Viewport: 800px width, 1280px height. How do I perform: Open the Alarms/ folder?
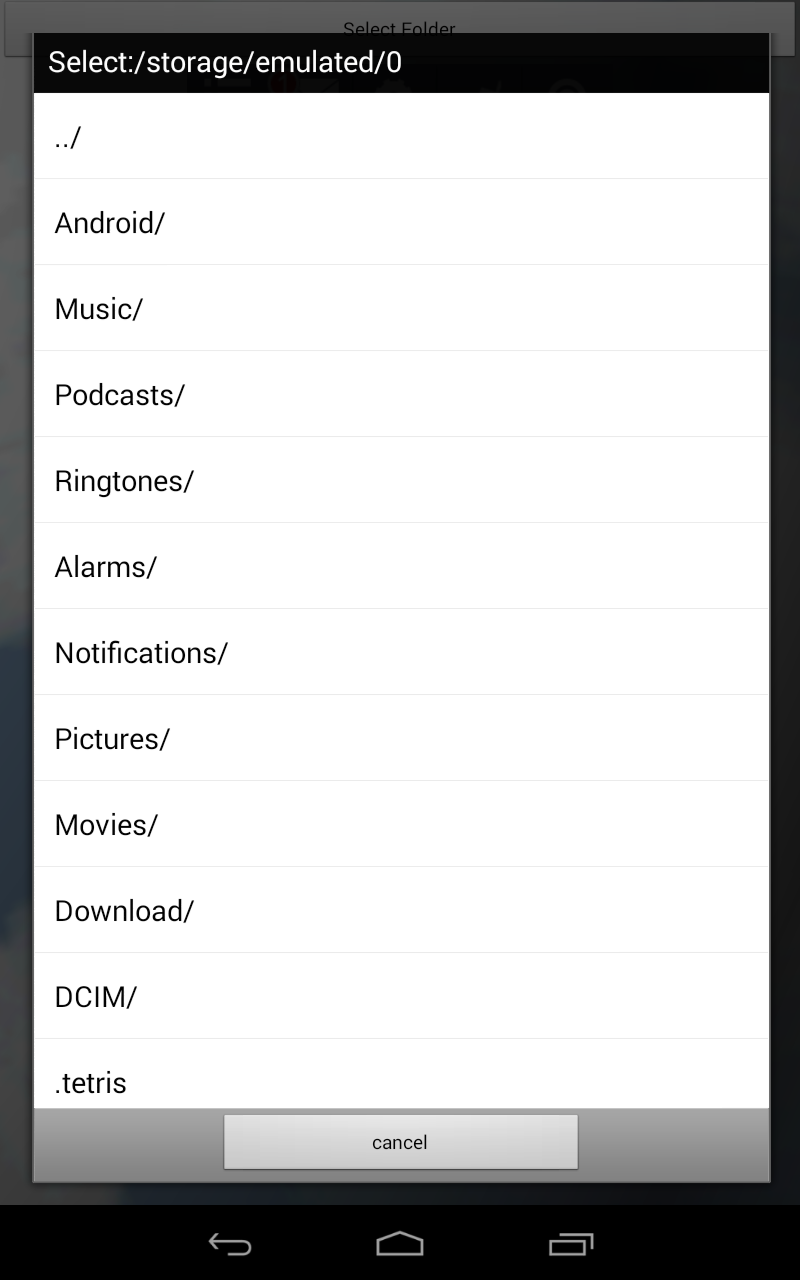click(x=400, y=566)
